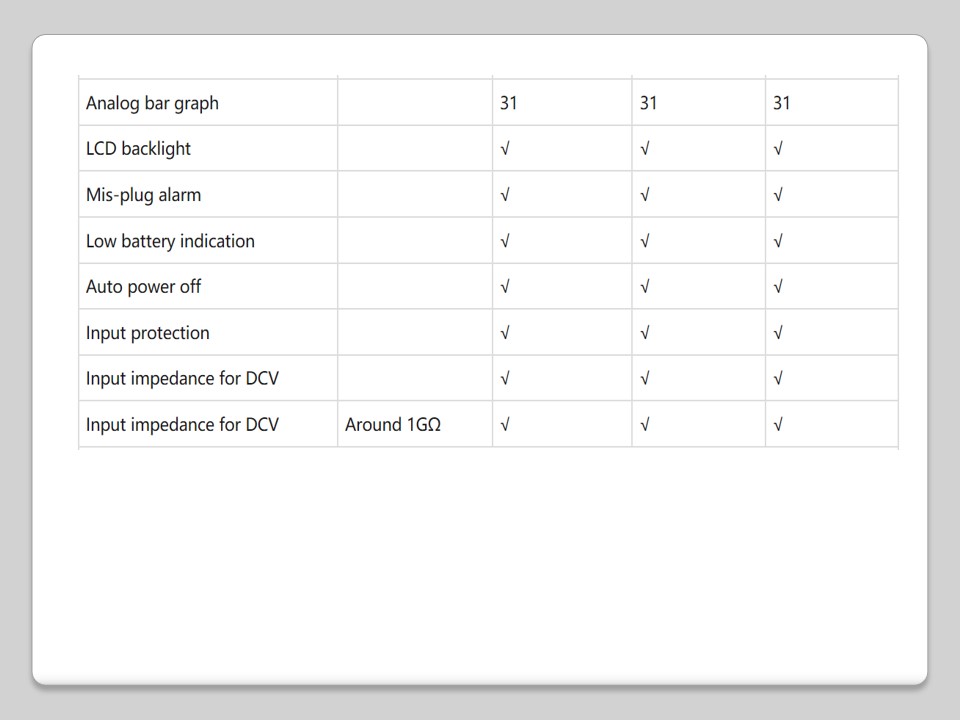The image size is (960, 720).
Task: Click the first "31" in Analog bar graph row
Action: coord(508,103)
